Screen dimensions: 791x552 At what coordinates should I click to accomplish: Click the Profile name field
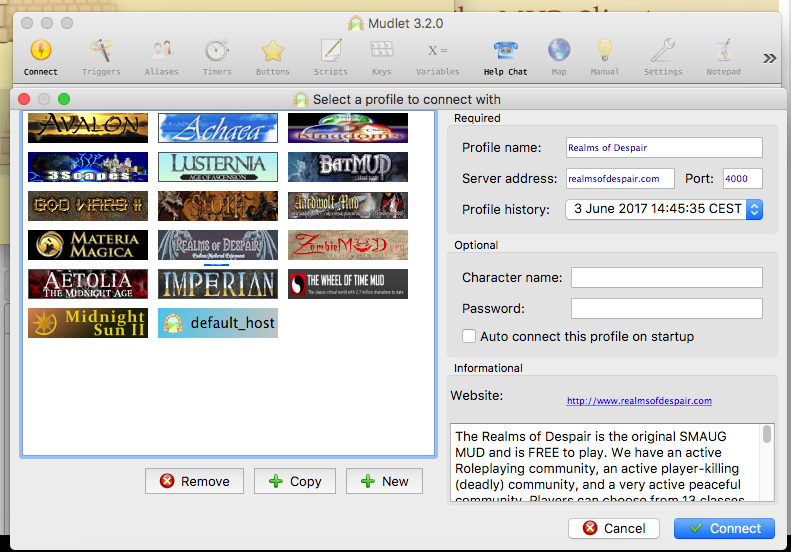[664, 148]
